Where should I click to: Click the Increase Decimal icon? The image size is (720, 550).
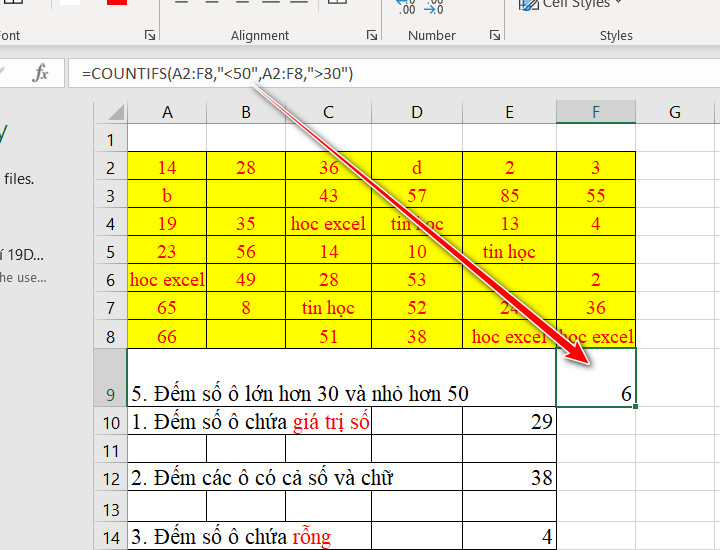click(x=407, y=7)
